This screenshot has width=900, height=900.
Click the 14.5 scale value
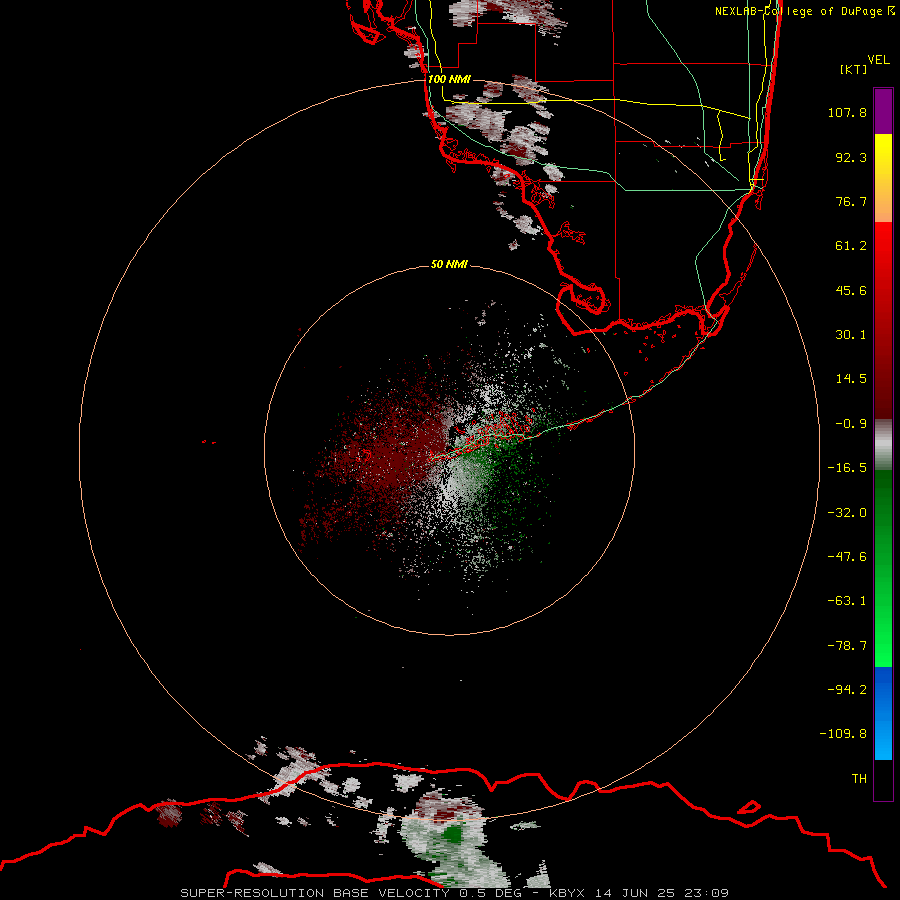click(x=851, y=379)
